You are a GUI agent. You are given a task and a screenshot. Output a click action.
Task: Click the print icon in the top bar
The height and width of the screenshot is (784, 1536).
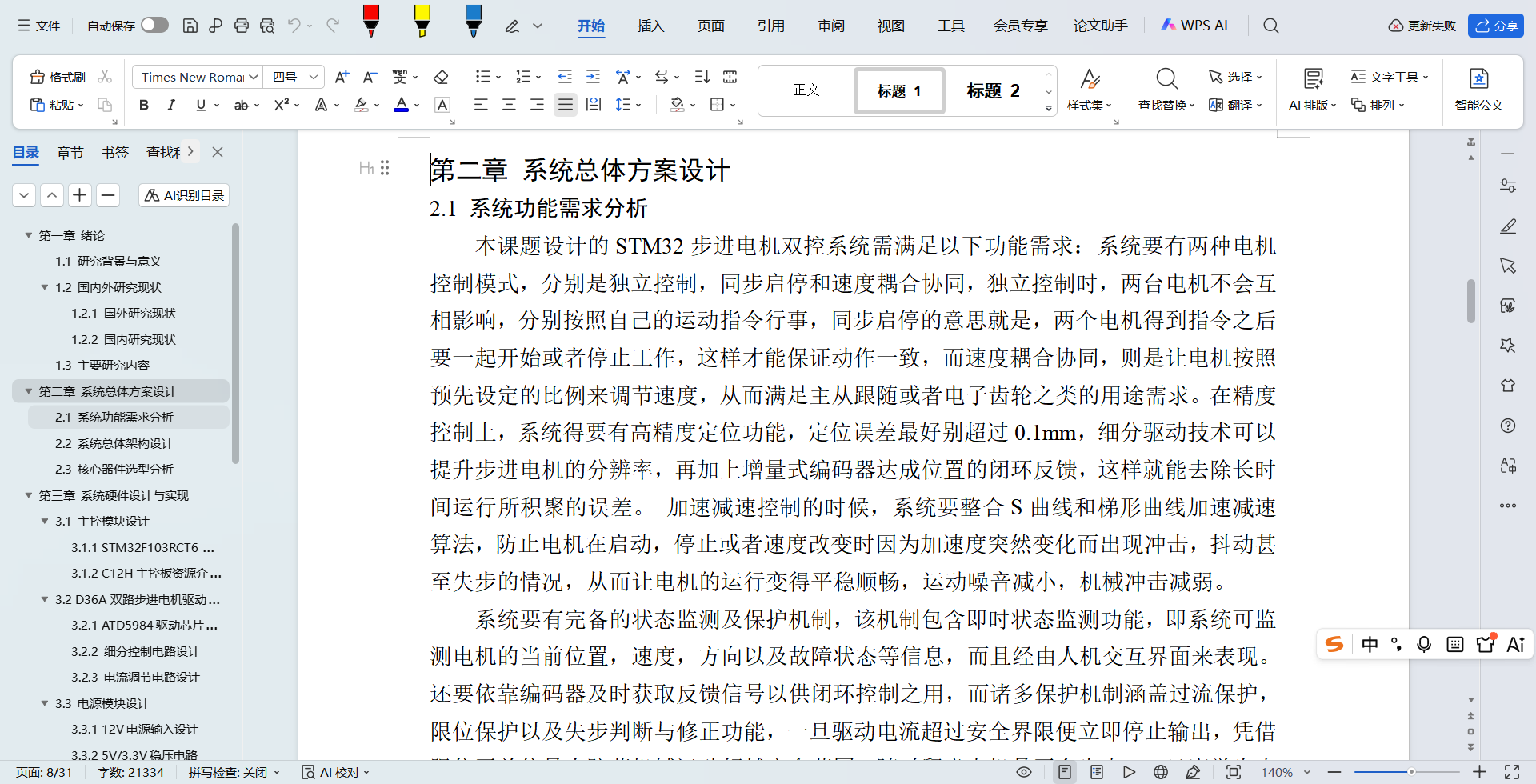click(x=242, y=26)
